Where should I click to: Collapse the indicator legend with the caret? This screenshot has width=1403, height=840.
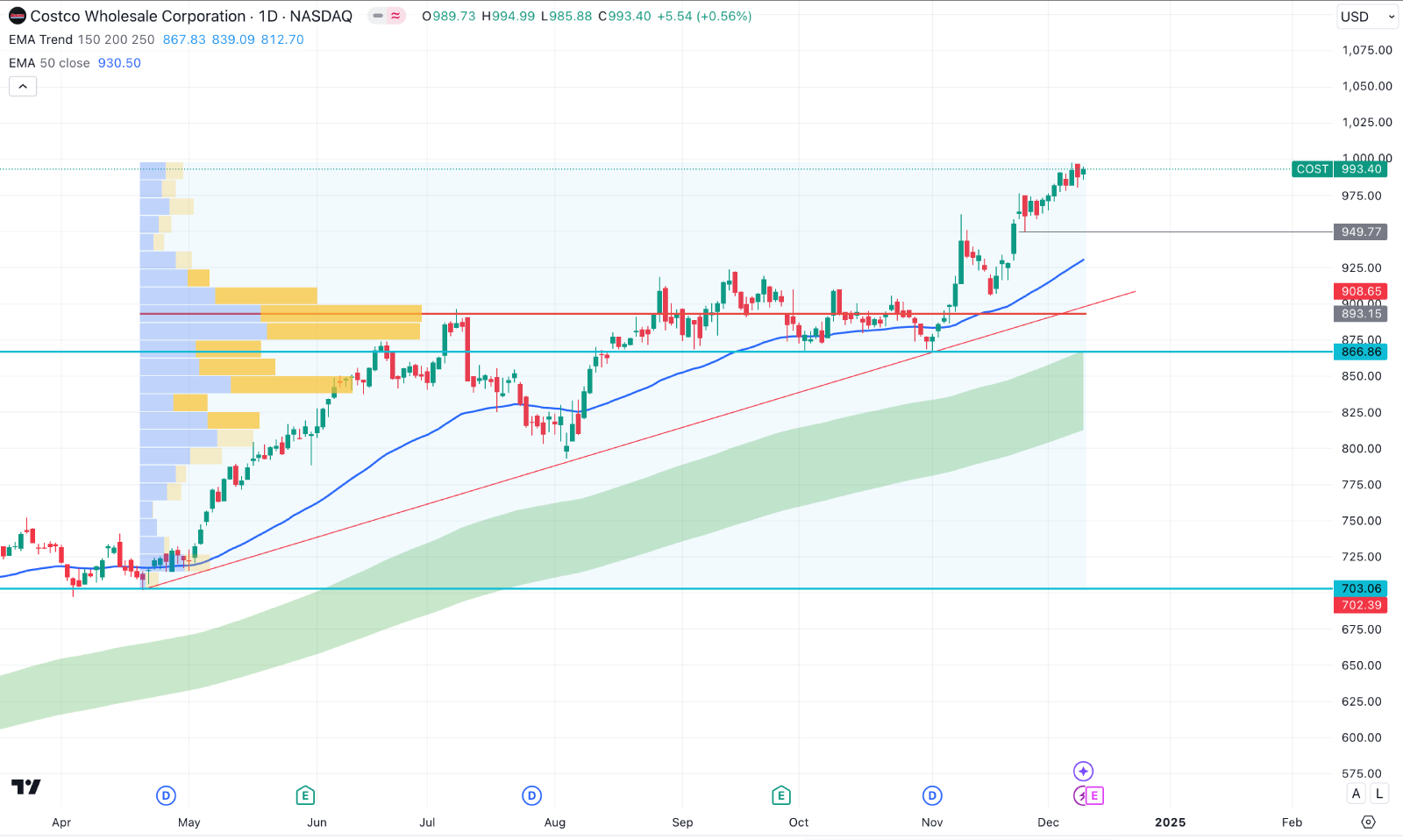[x=23, y=86]
